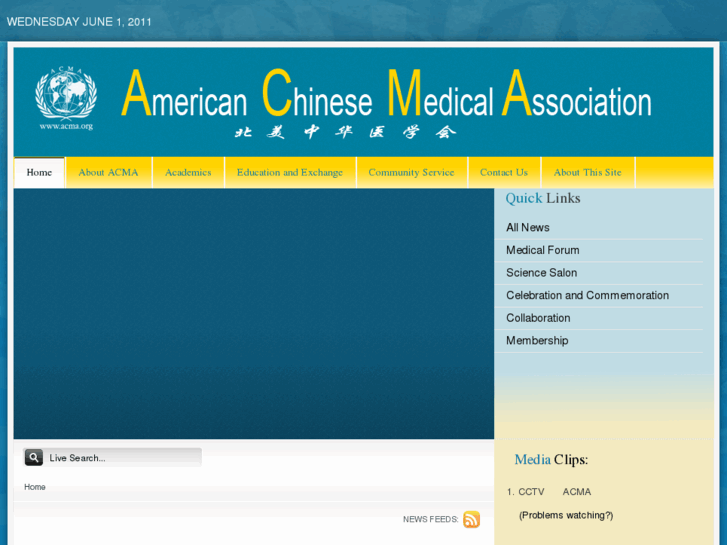
Task: Click the ACMA globe logo
Action: [x=66, y=93]
